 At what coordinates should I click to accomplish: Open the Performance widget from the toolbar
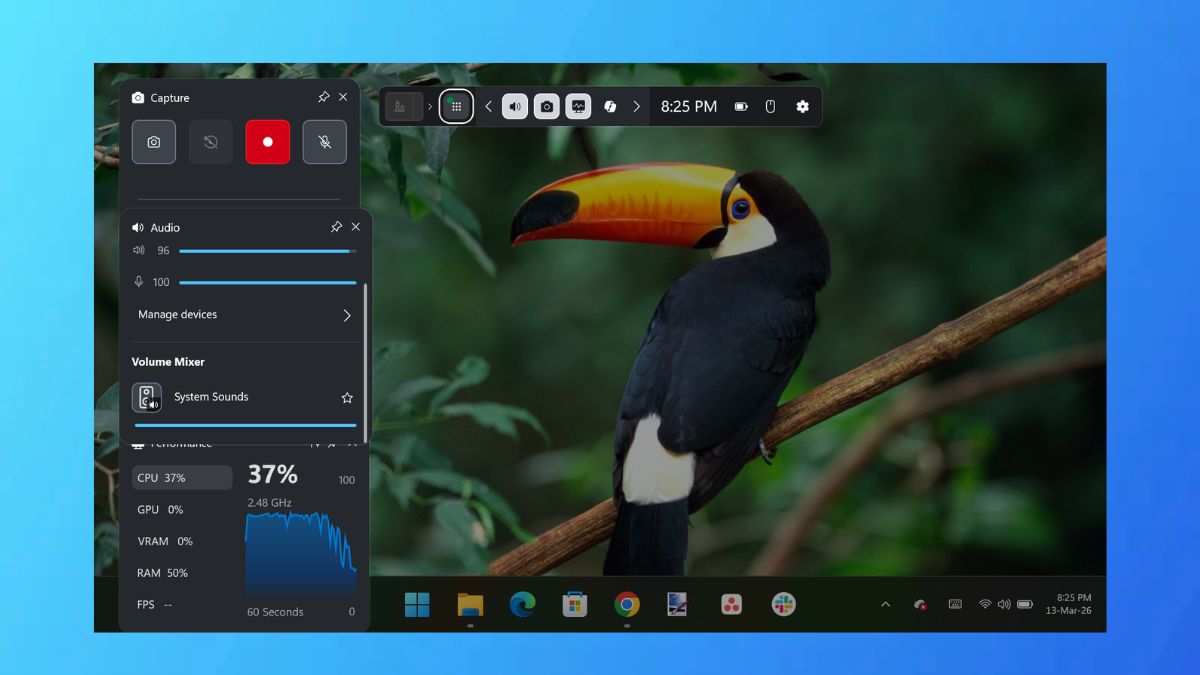click(579, 106)
